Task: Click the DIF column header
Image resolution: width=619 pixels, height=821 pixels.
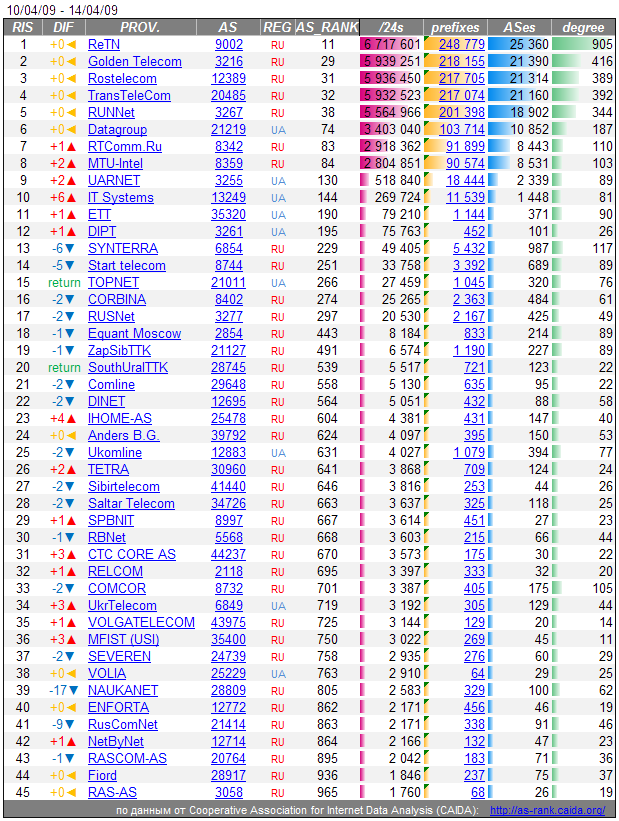Action: 63,27
